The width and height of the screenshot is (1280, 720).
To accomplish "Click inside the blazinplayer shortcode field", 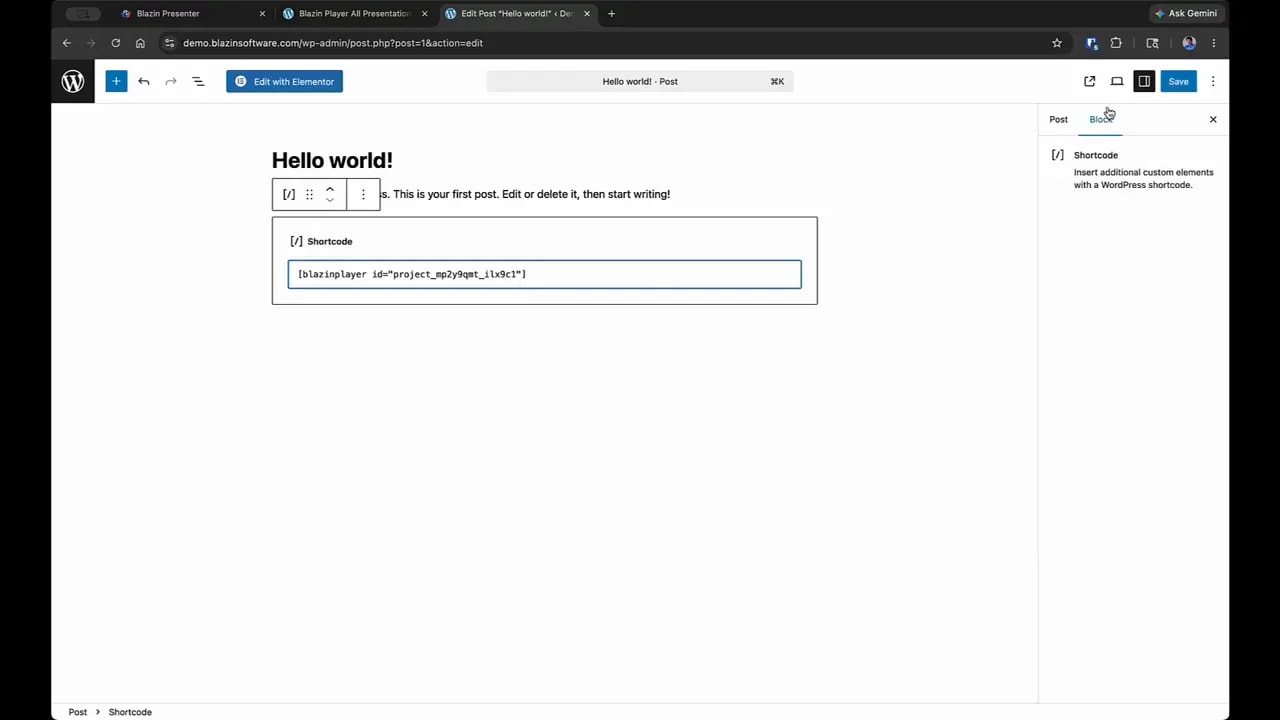I will coord(544,274).
